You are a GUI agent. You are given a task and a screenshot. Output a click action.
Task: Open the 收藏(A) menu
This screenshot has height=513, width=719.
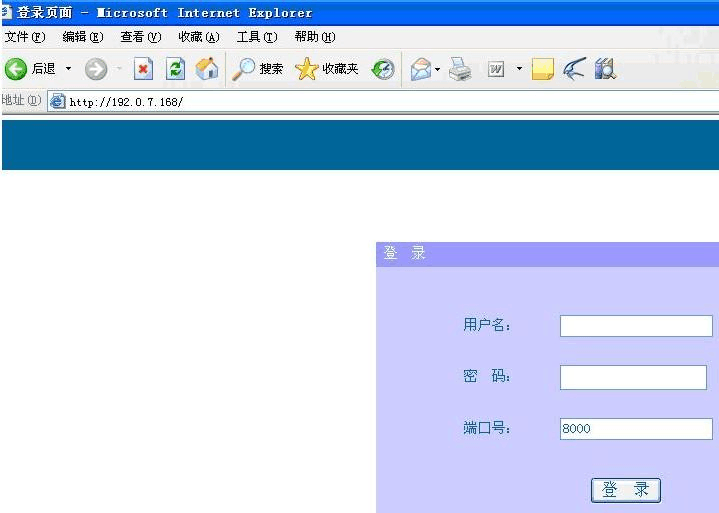tap(198, 37)
